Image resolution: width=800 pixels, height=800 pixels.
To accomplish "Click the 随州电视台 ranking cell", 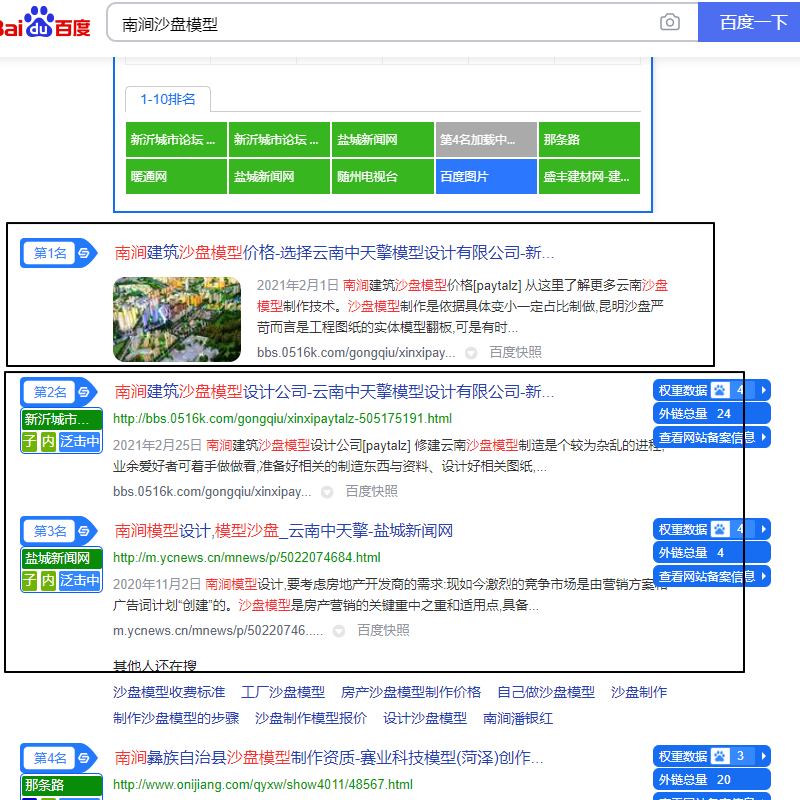I will 383,177.
